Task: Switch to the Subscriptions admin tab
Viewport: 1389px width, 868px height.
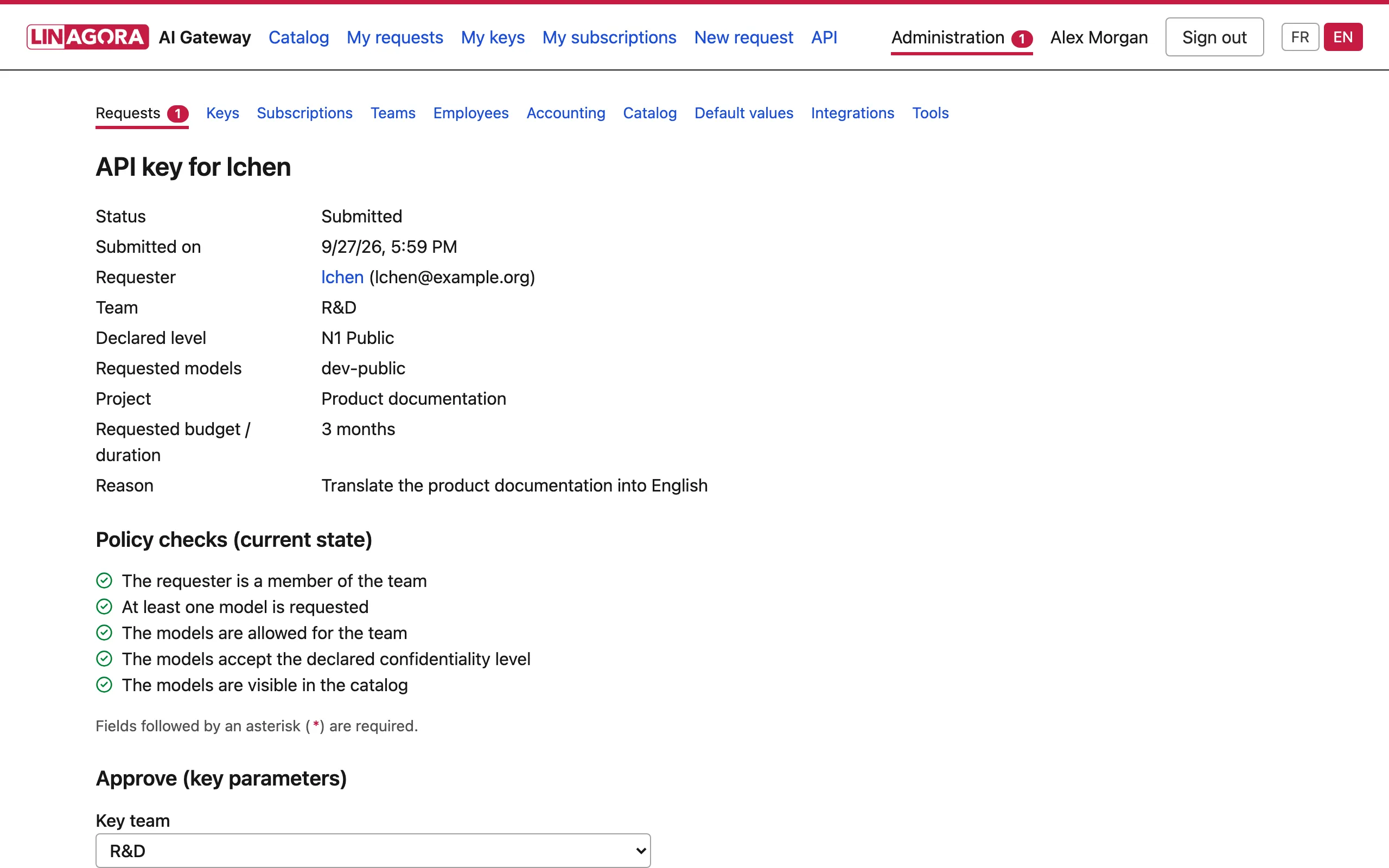Action: point(305,113)
